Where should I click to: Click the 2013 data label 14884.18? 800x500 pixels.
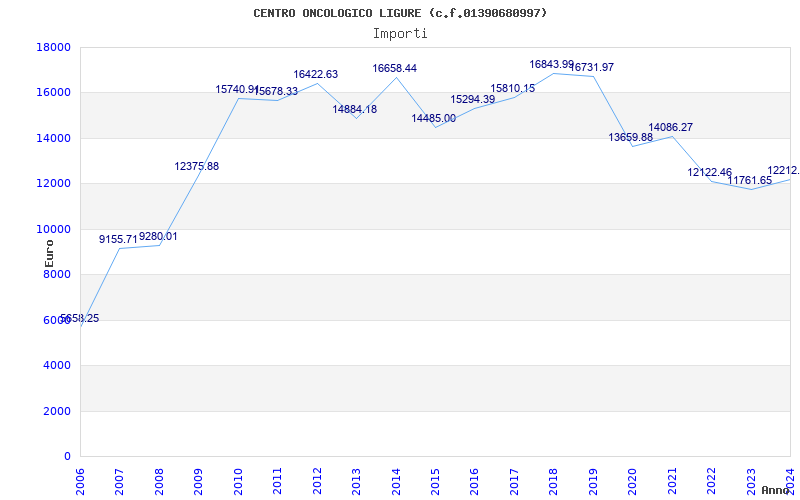click(354, 110)
